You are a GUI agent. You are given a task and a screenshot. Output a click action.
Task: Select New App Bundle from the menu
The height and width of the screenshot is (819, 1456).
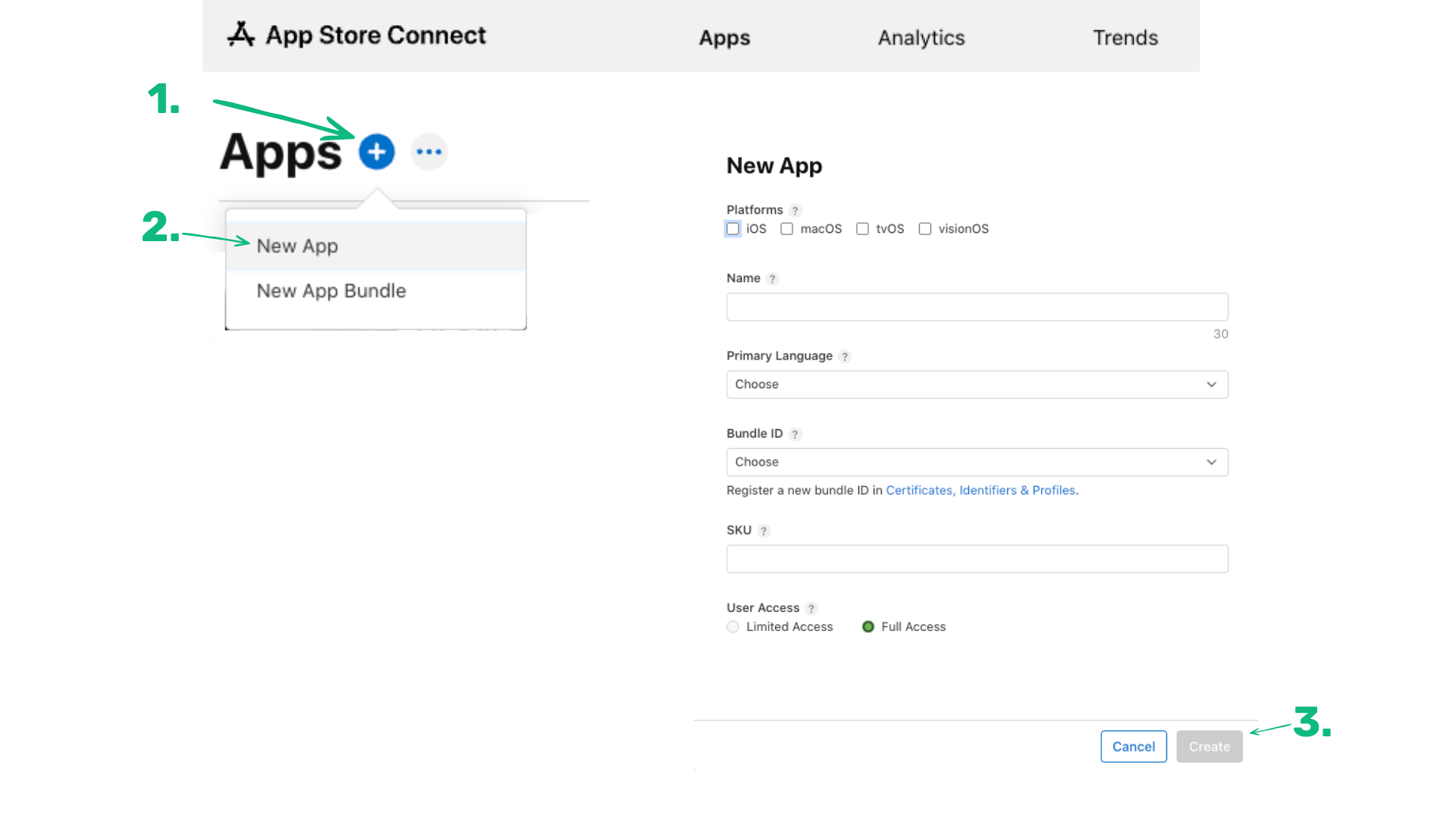[x=331, y=290]
